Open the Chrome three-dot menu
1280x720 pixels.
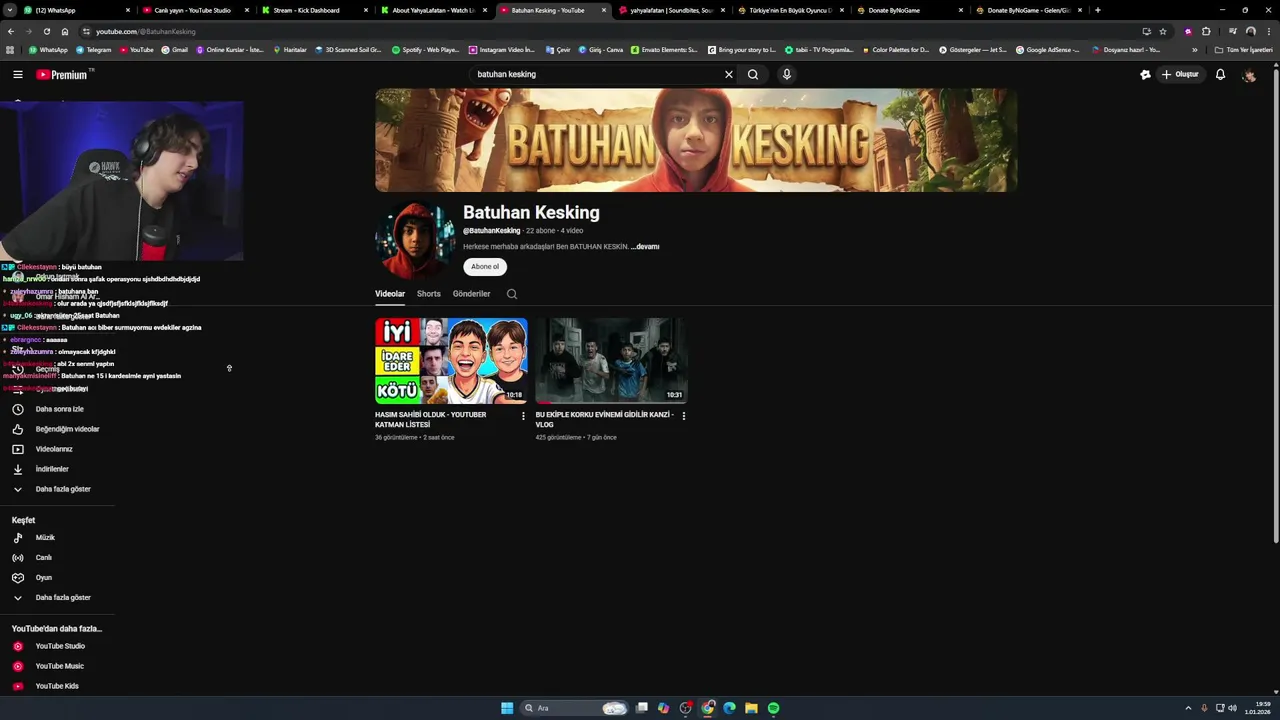point(1269,31)
